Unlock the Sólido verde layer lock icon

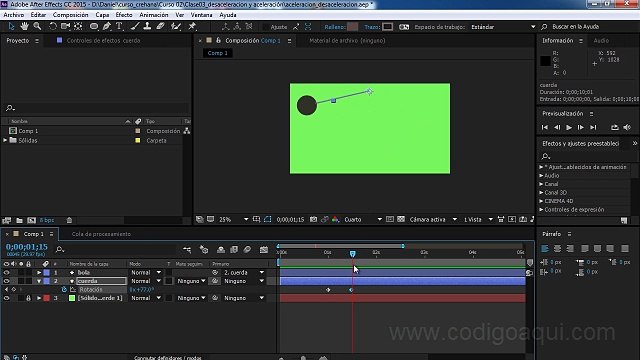[x=28, y=298]
